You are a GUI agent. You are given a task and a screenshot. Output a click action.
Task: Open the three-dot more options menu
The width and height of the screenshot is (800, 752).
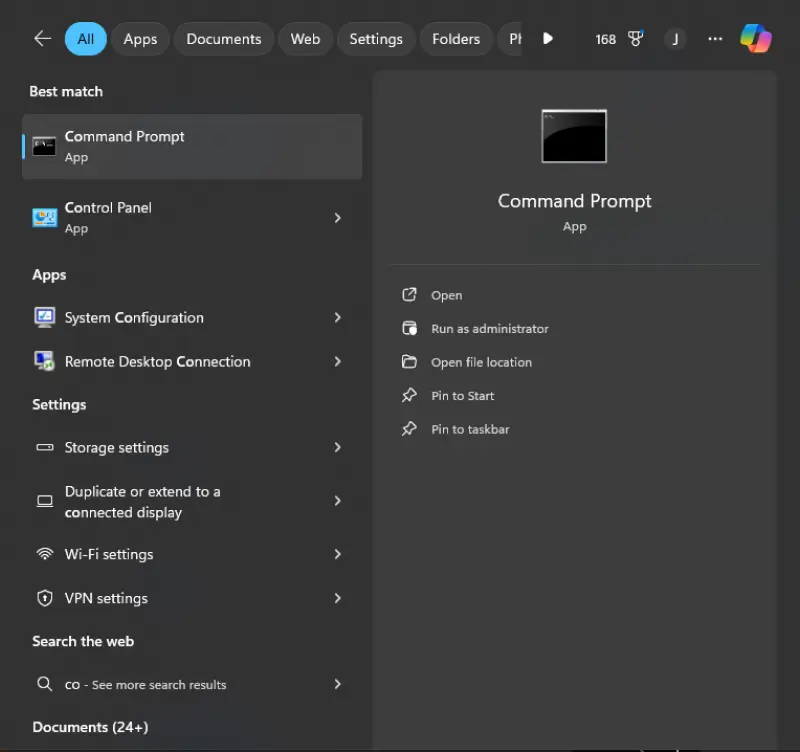click(714, 39)
